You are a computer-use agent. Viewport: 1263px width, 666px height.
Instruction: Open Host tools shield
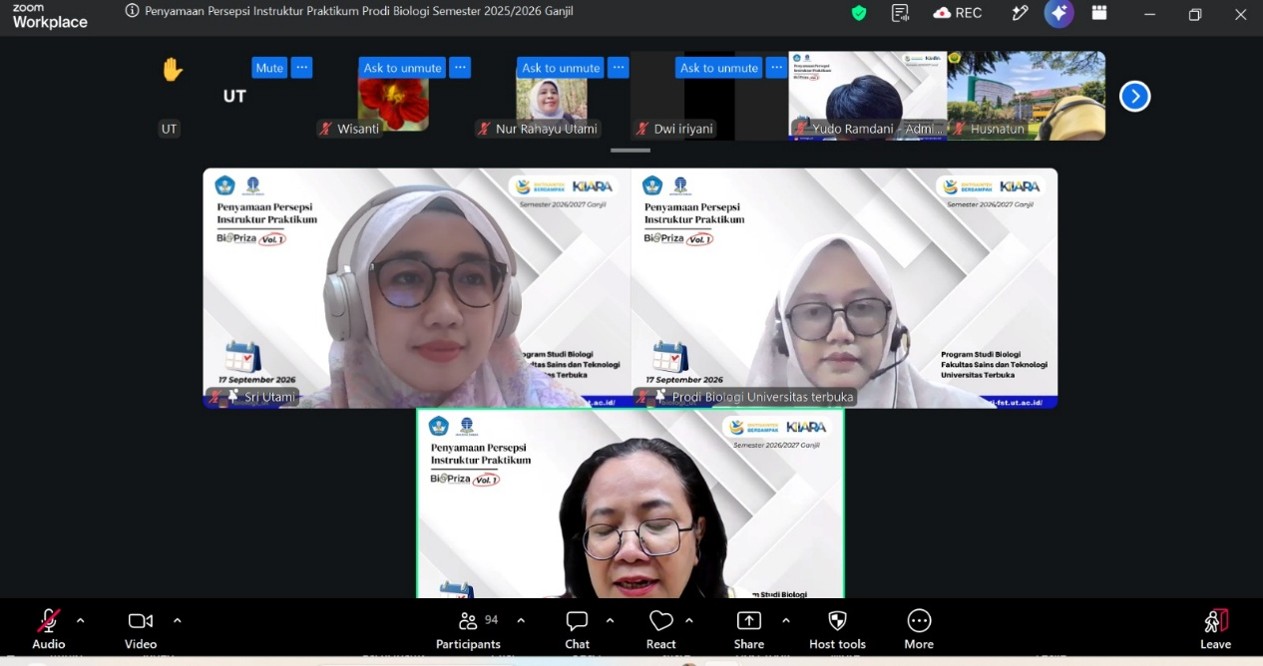(838, 629)
